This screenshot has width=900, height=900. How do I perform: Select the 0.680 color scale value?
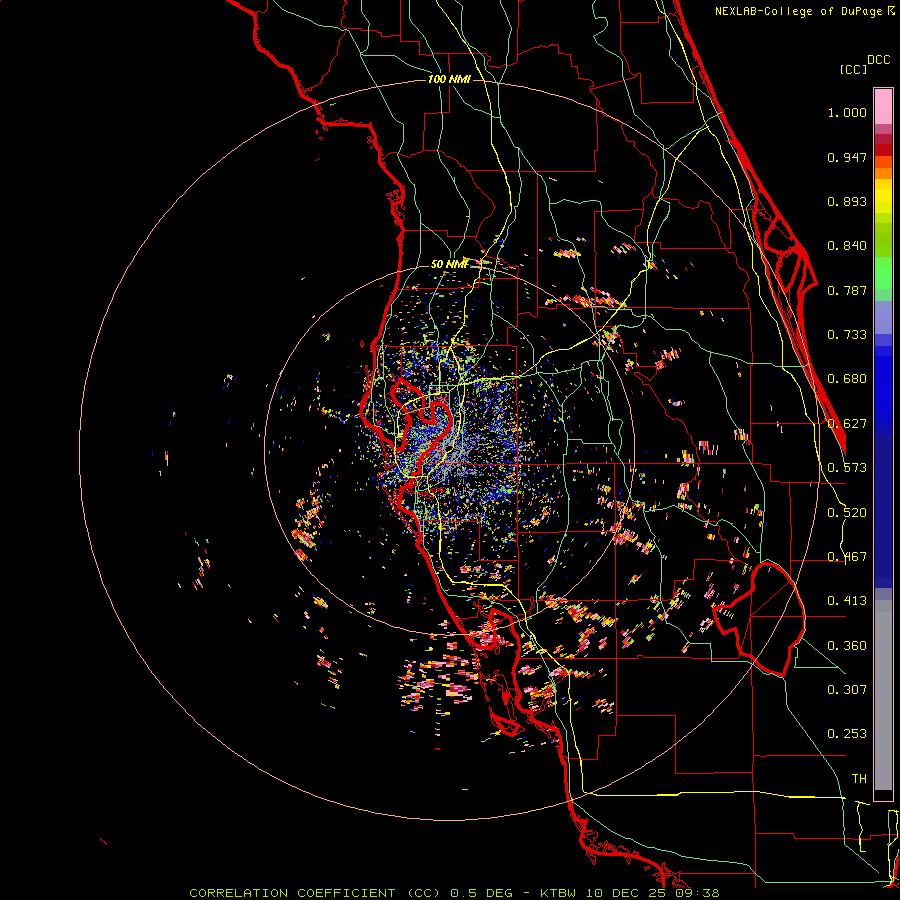tap(847, 379)
